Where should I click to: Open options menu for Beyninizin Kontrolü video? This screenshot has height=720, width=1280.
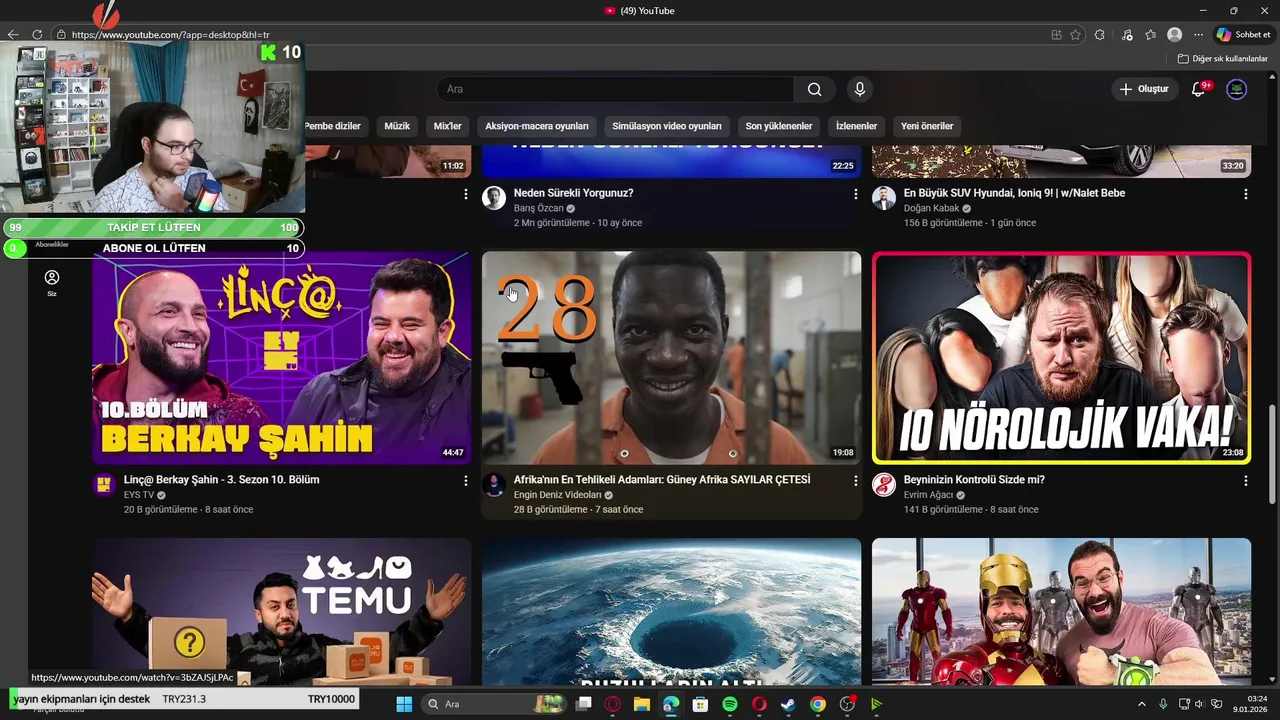(1245, 481)
